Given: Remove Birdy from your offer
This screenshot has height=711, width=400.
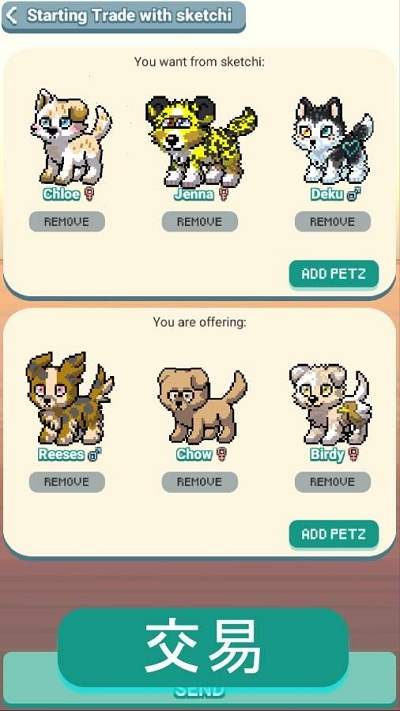Looking at the screenshot, I should (x=333, y=482).
